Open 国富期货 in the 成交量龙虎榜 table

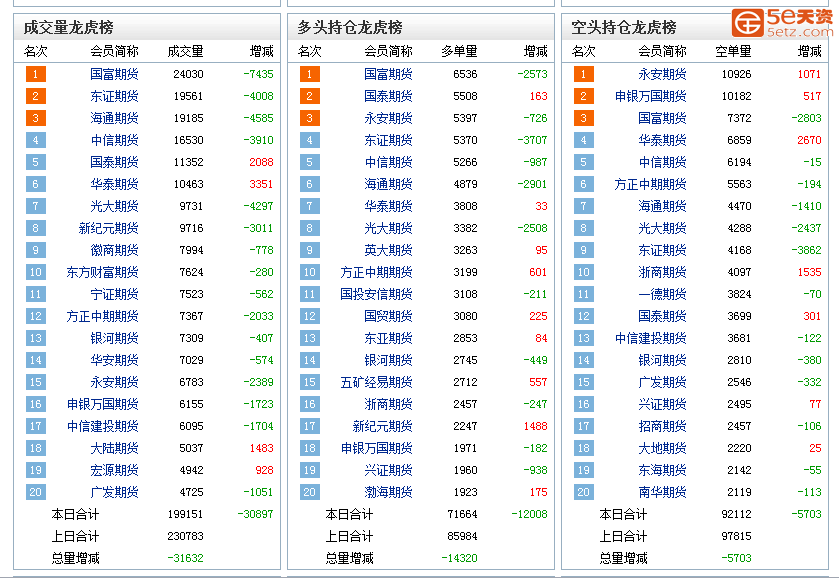114,74
